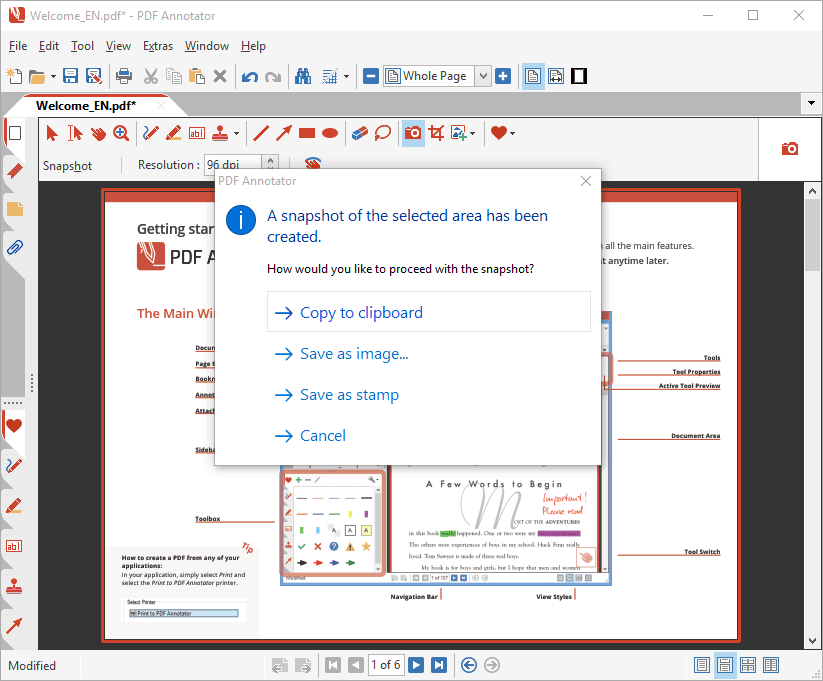Open the Attachments paperclip sidebar tab
Viewport: 823px width, 681px height.
pos(15,247)
